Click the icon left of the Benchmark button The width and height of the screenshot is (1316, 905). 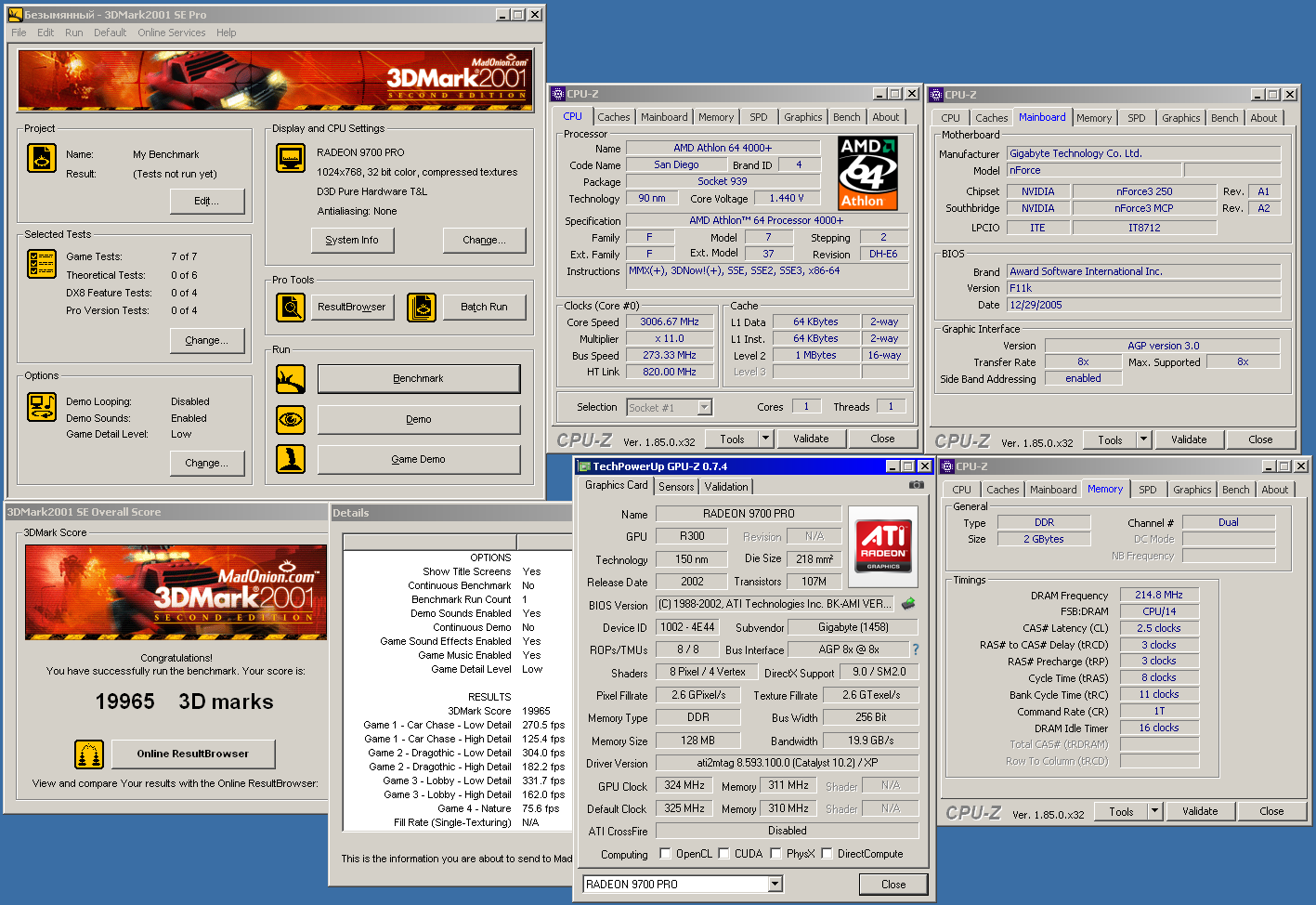point(291,379)
